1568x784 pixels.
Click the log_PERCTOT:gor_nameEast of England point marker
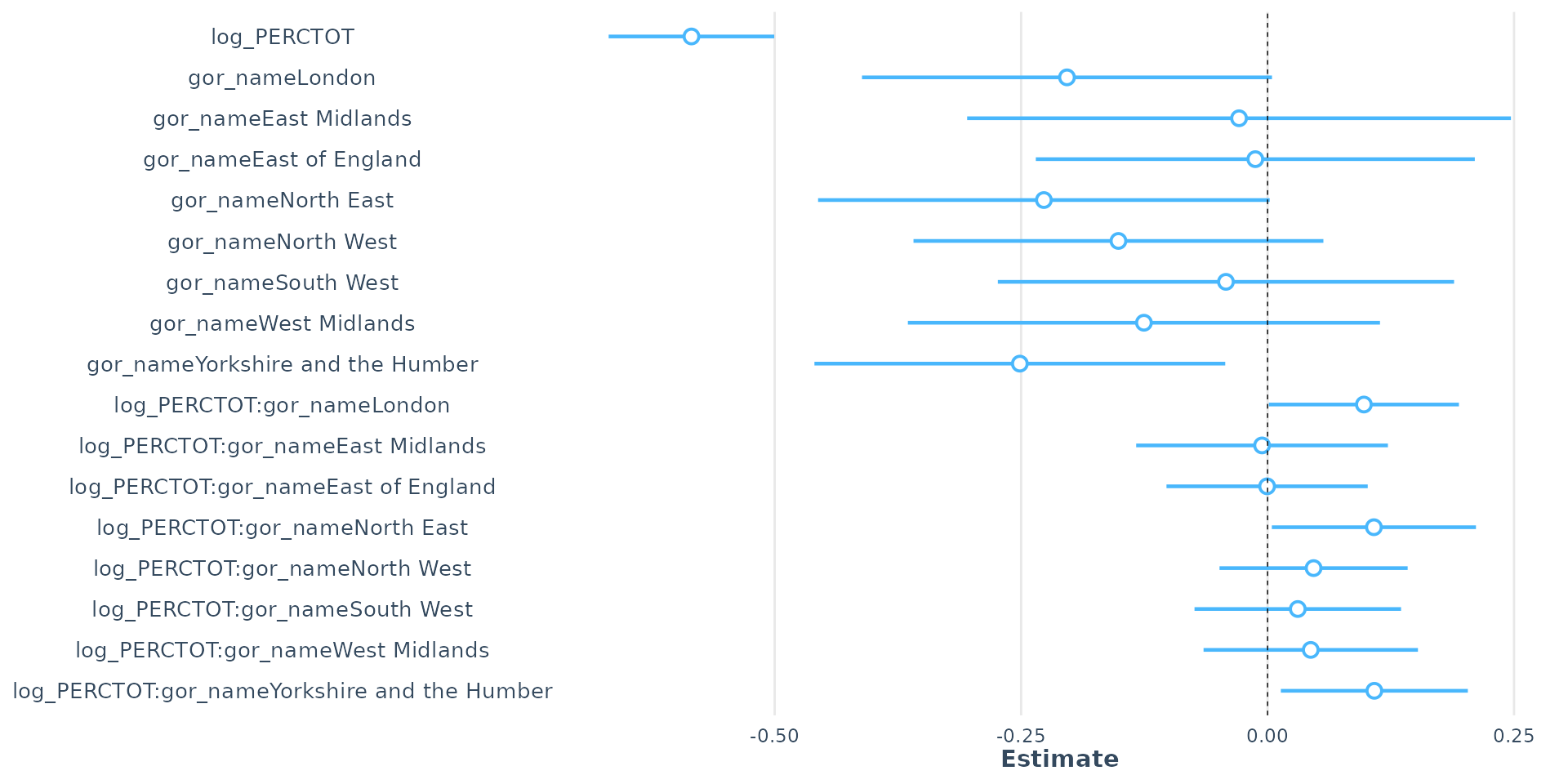coord(1267,486)
